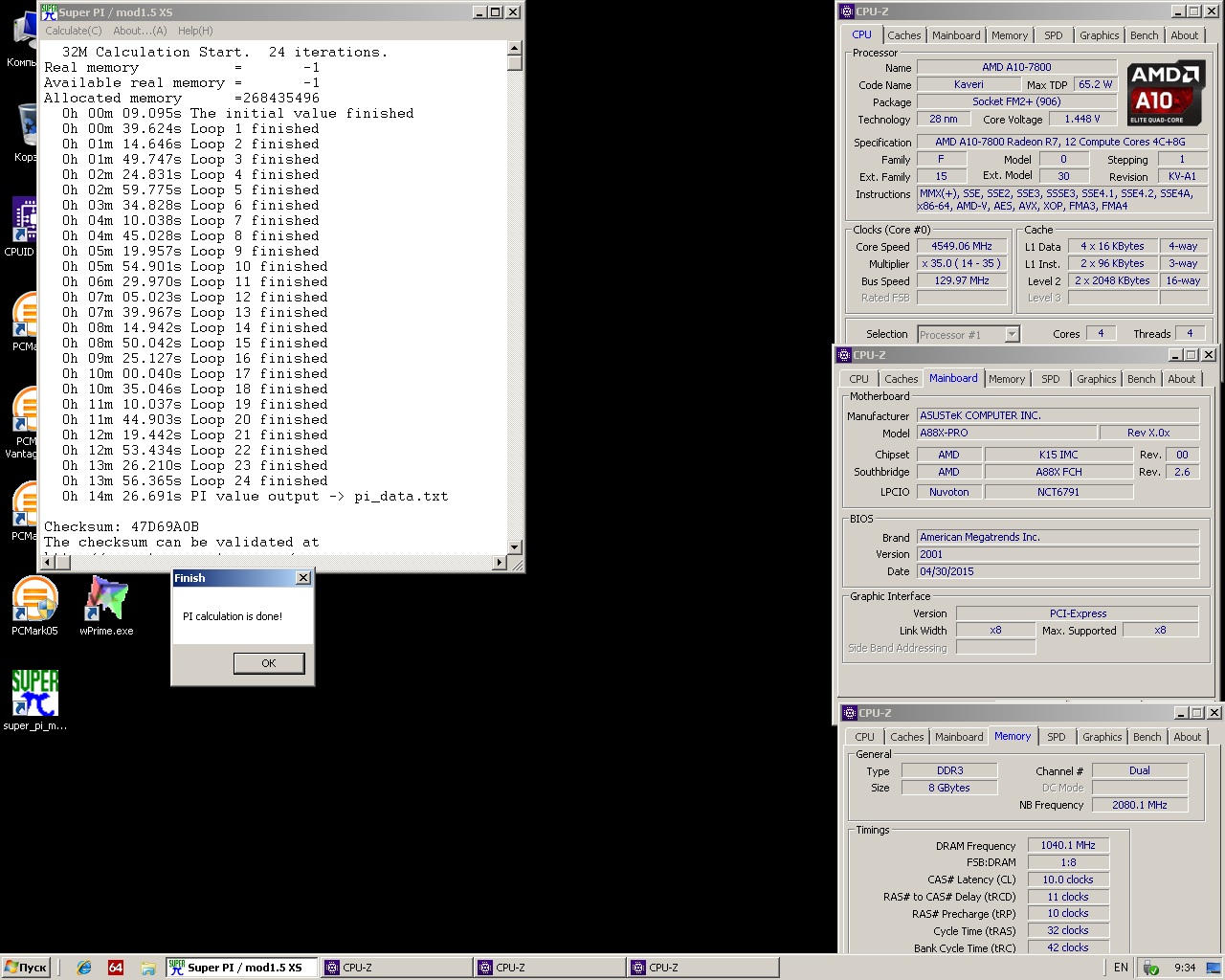Click the Checksum: 47D69A0B line
The height and width of the screenshot is (980, 1225).
point(122,526)
